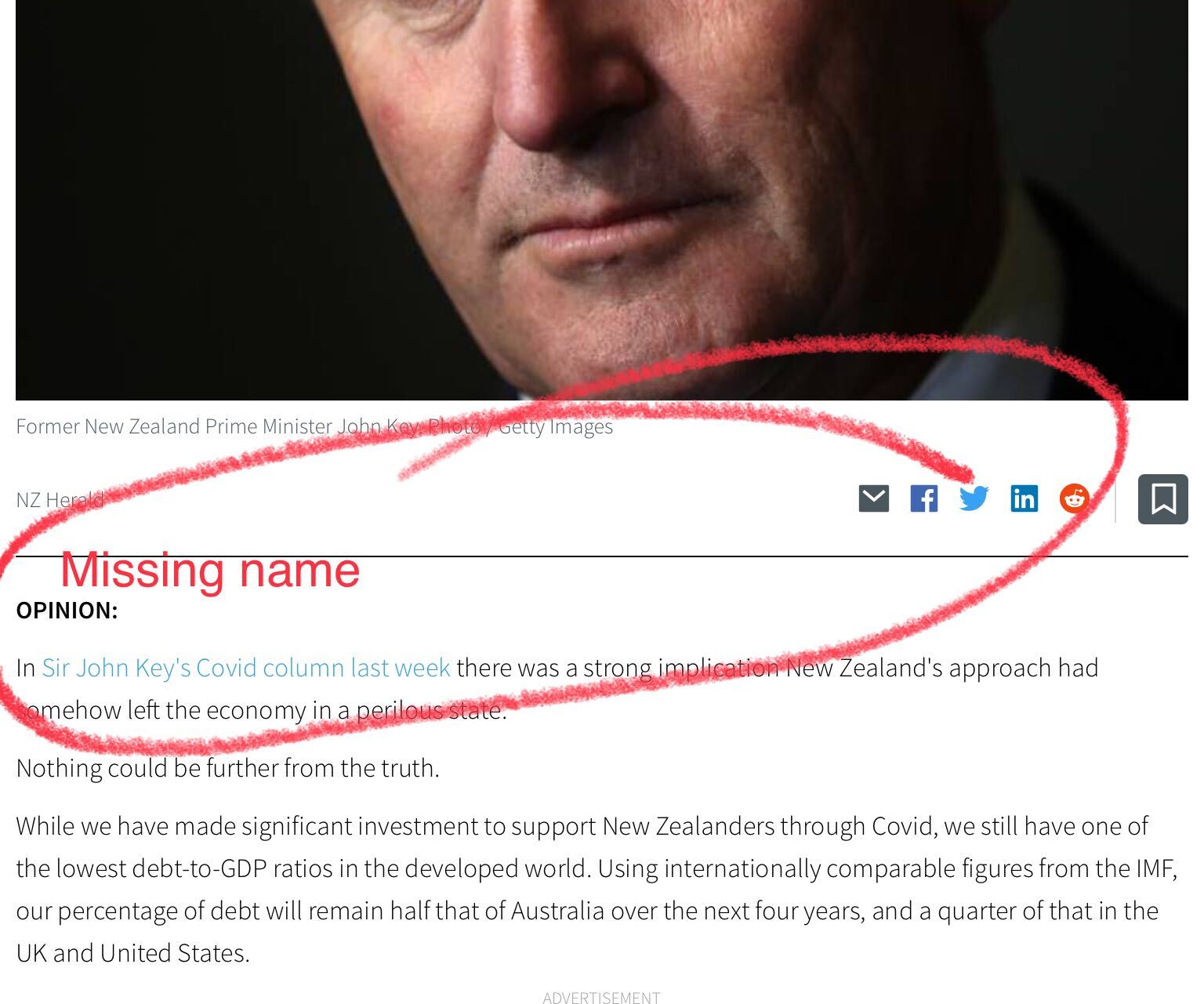Viewport: 1204px width, 1004px height.
Task: Click the paragraph starting 'While we have made'
Action: [x=597, y=890]
